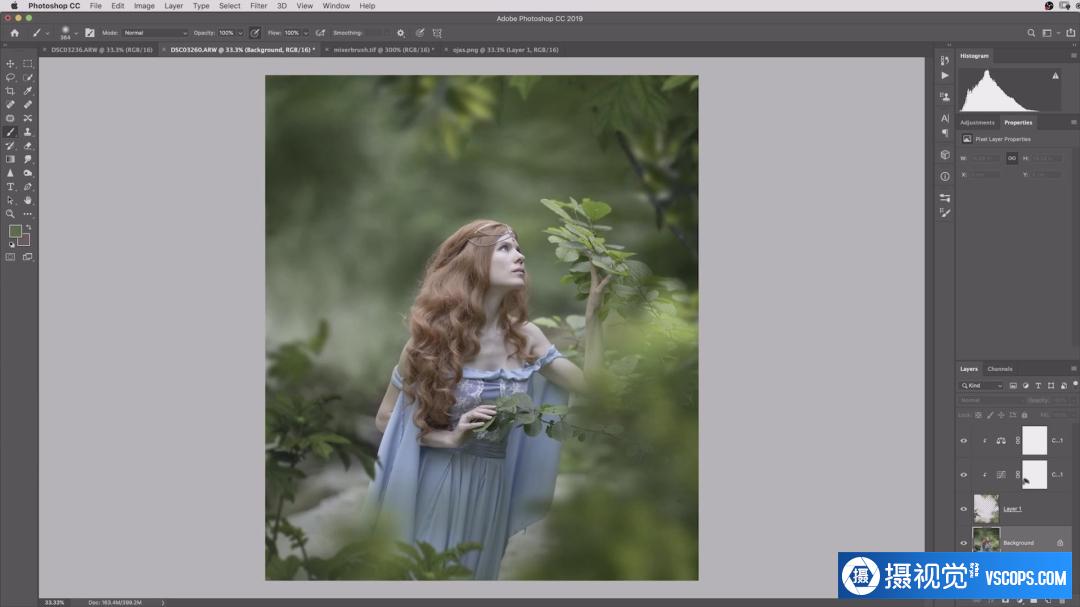
Task: Toggle Quick Mask mode
Action: point(10,257)
